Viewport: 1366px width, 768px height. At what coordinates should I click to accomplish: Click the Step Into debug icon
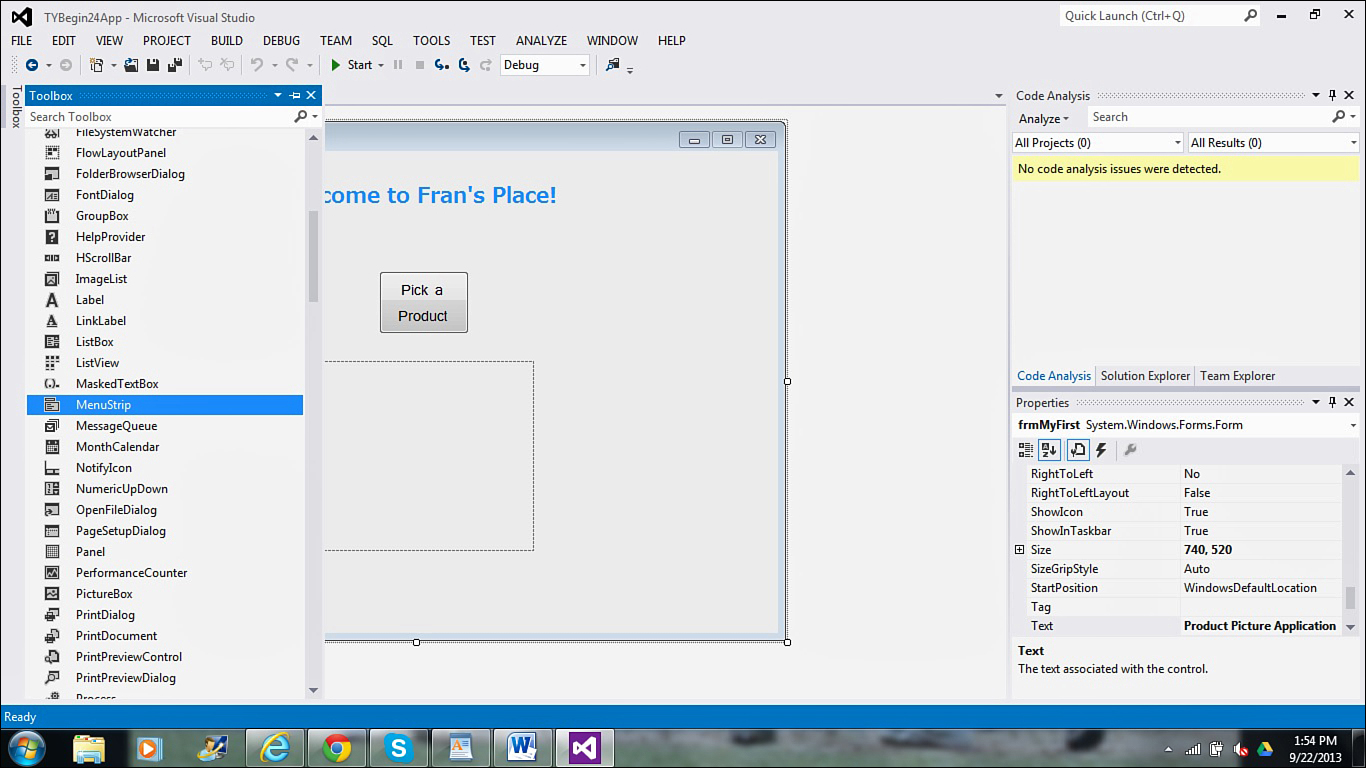tap(441, 65)
